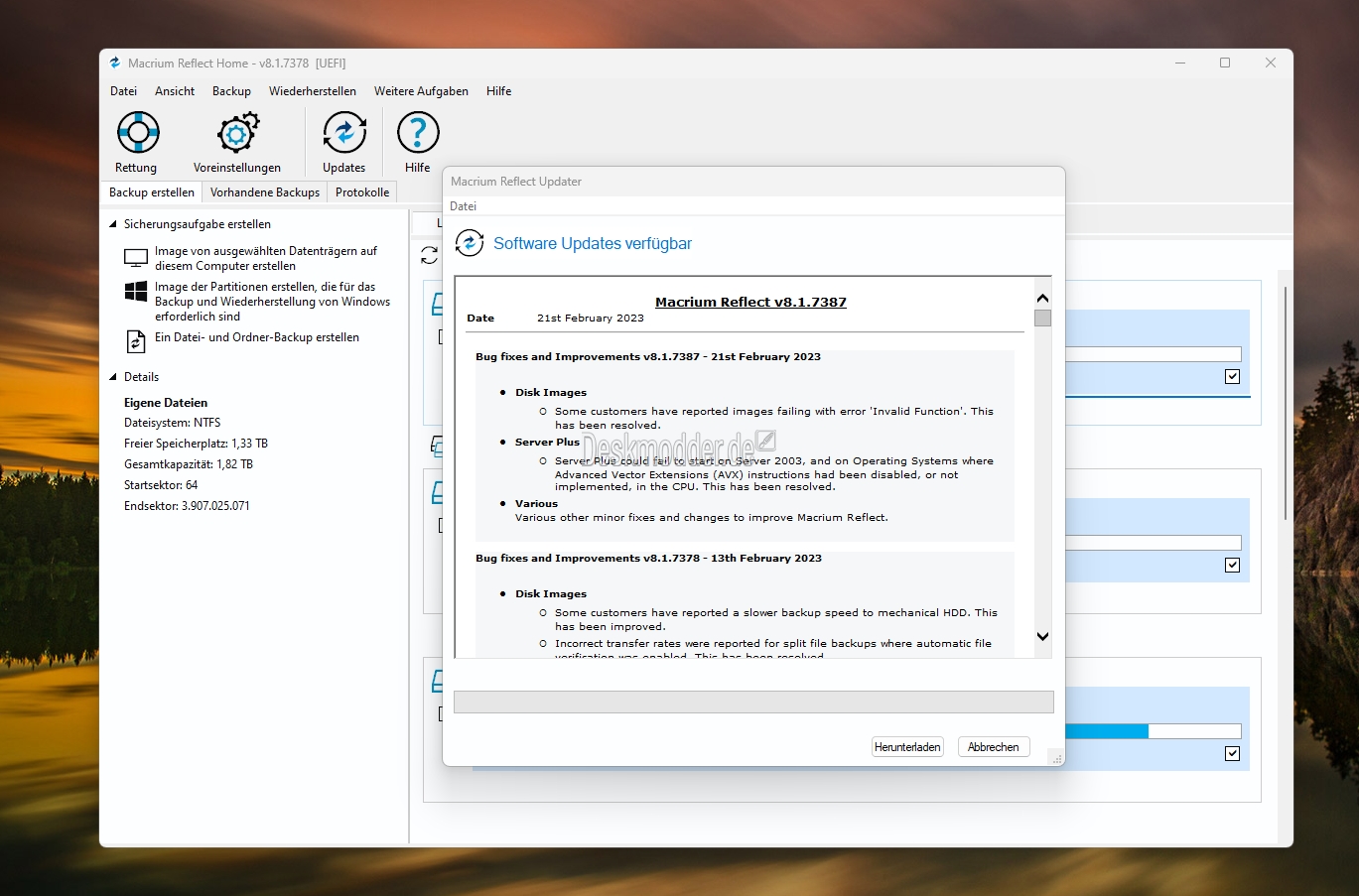Click the Macrium Reflect title bar logo
Screen dimensions: 1359x896
115,63
